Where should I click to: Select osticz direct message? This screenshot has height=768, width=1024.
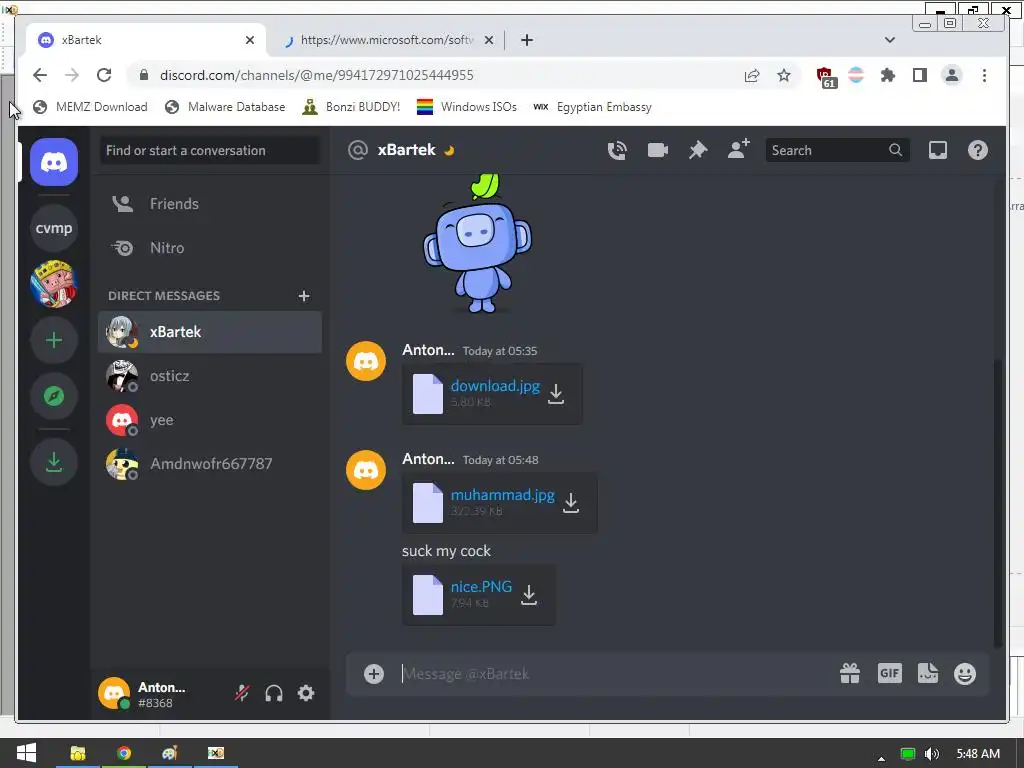210,376
